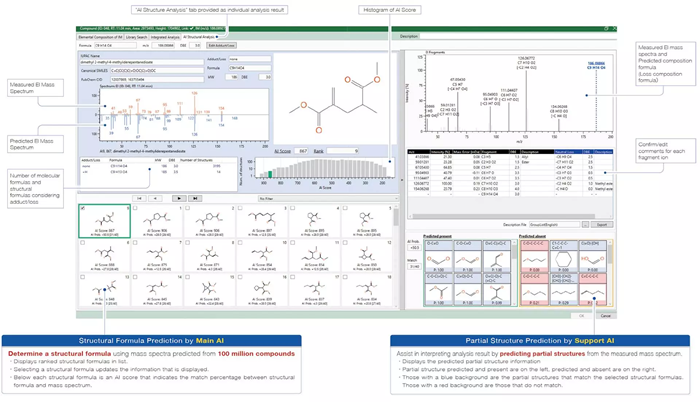The height and width of the screenshot is (402, 700).
Task: Click the Cancel button
Action: point(605,316)
